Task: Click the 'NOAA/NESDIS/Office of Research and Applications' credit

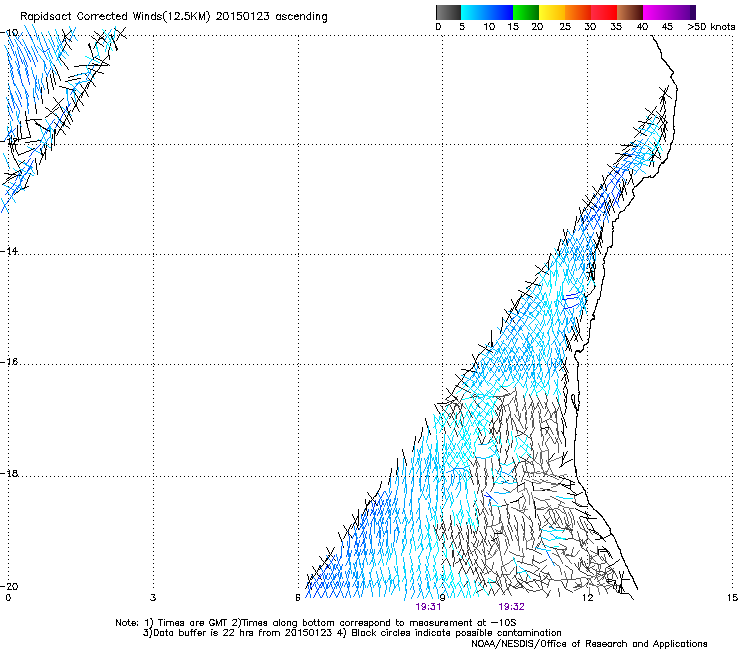Action: [x=589, y=644]
